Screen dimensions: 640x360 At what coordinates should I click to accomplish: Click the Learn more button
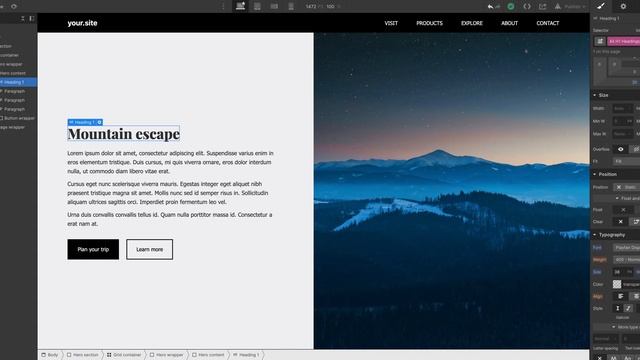[149, 249]
